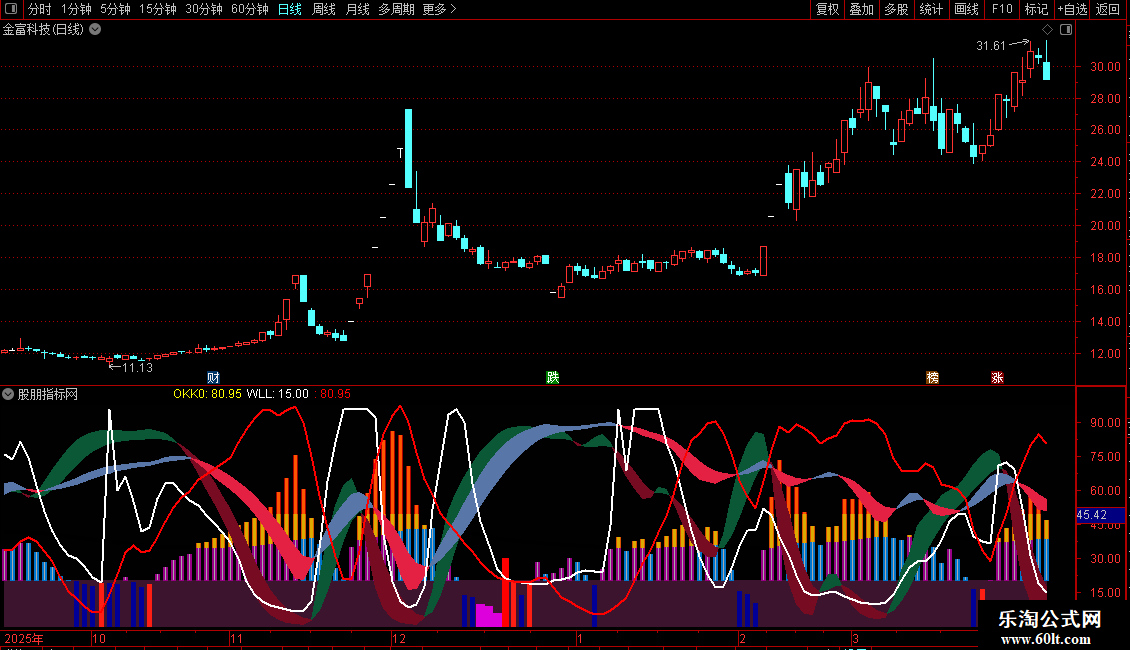Expand the 金富科技(日线) dropdown arrow
Image resolution: width=1130 pixels, height=650 pixels.
click(x=95, y=30)
